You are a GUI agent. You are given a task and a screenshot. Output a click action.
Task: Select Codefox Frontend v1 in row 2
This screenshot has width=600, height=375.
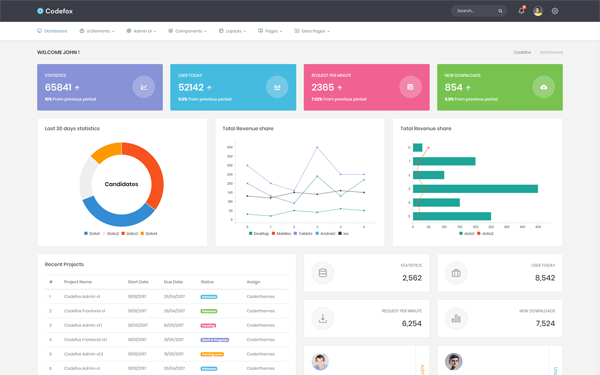tap(85, 311)
